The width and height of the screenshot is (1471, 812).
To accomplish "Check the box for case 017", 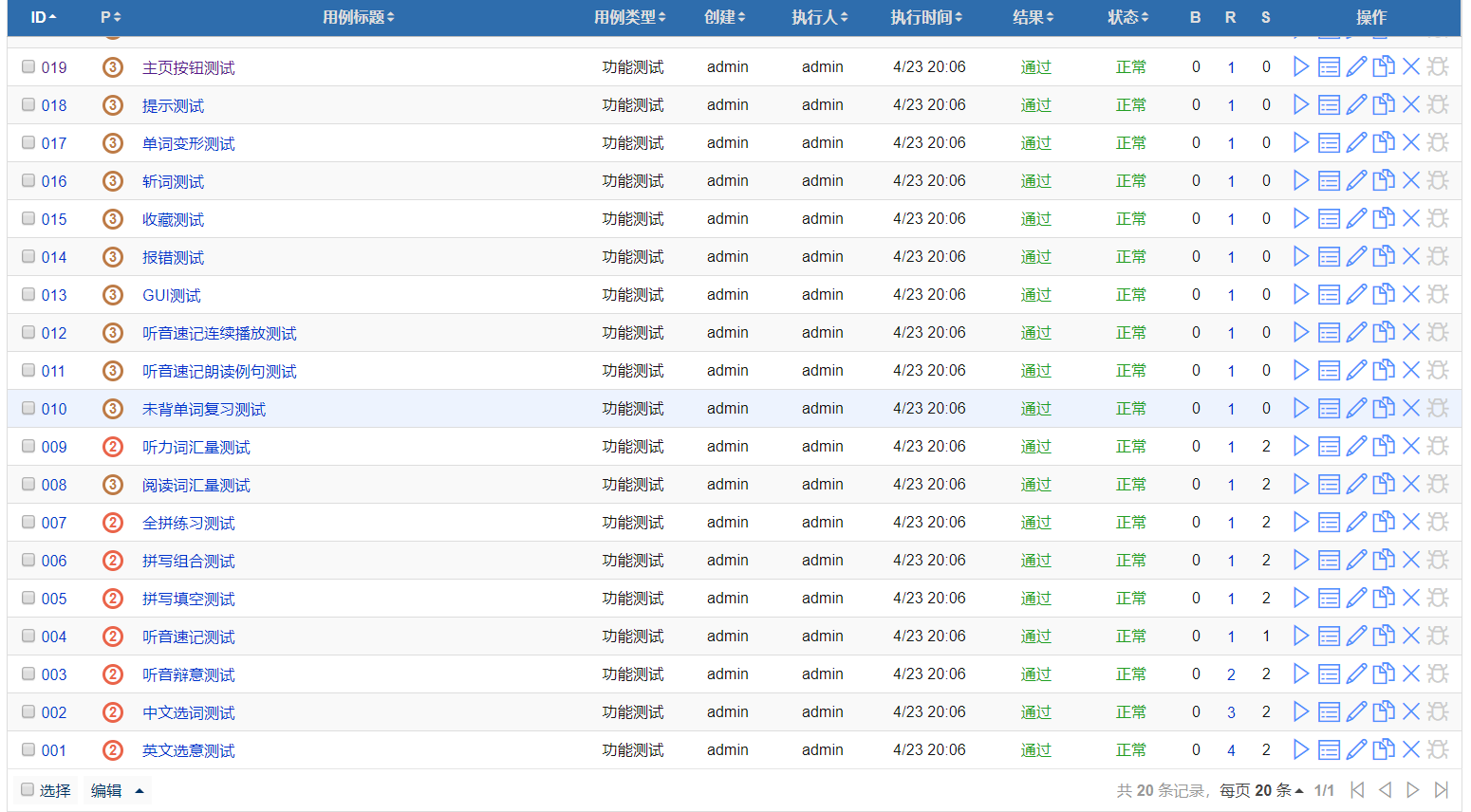I will pyautogui.click(x=28, y=142).
